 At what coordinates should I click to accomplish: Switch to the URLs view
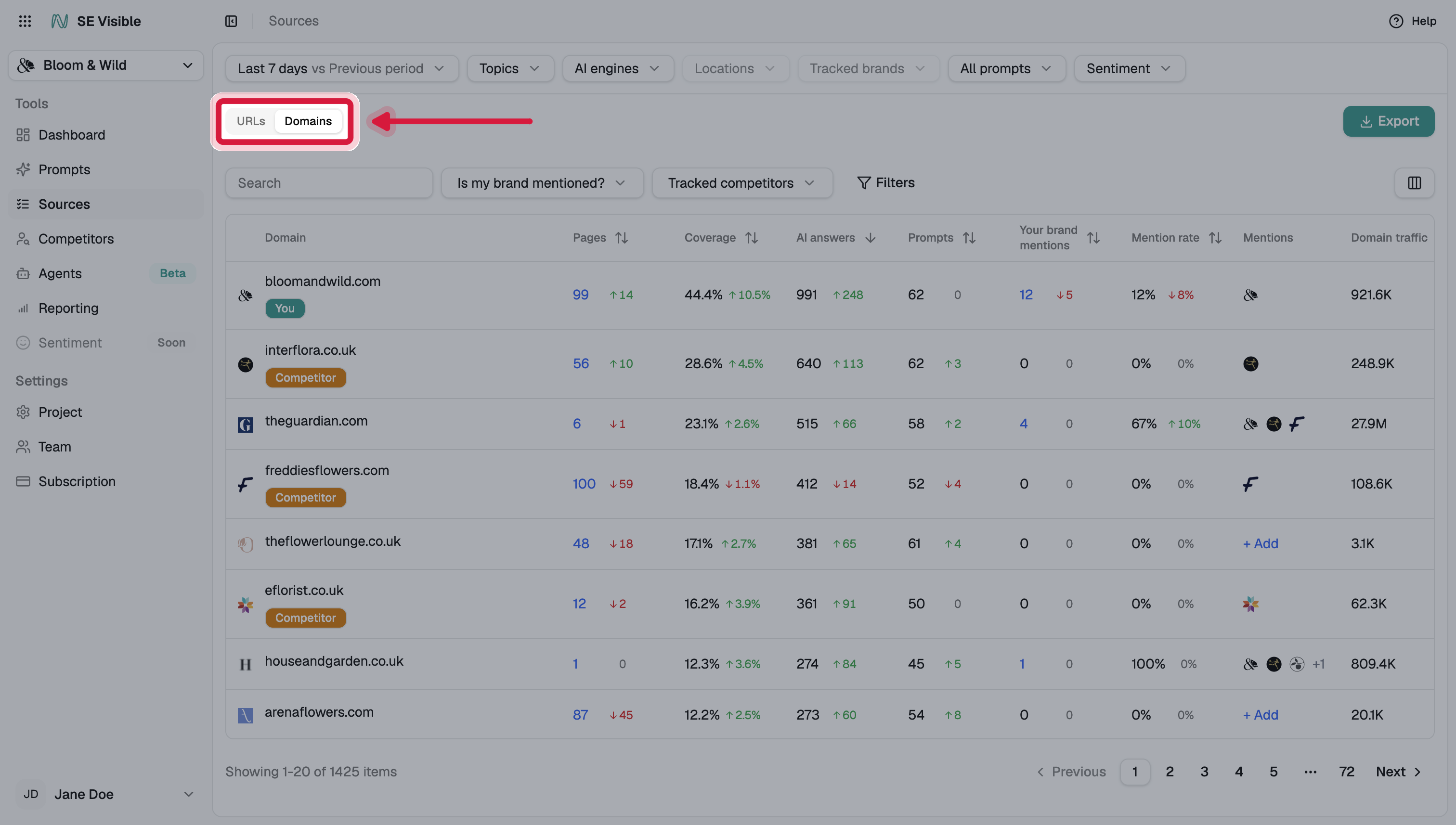[250, 121]
